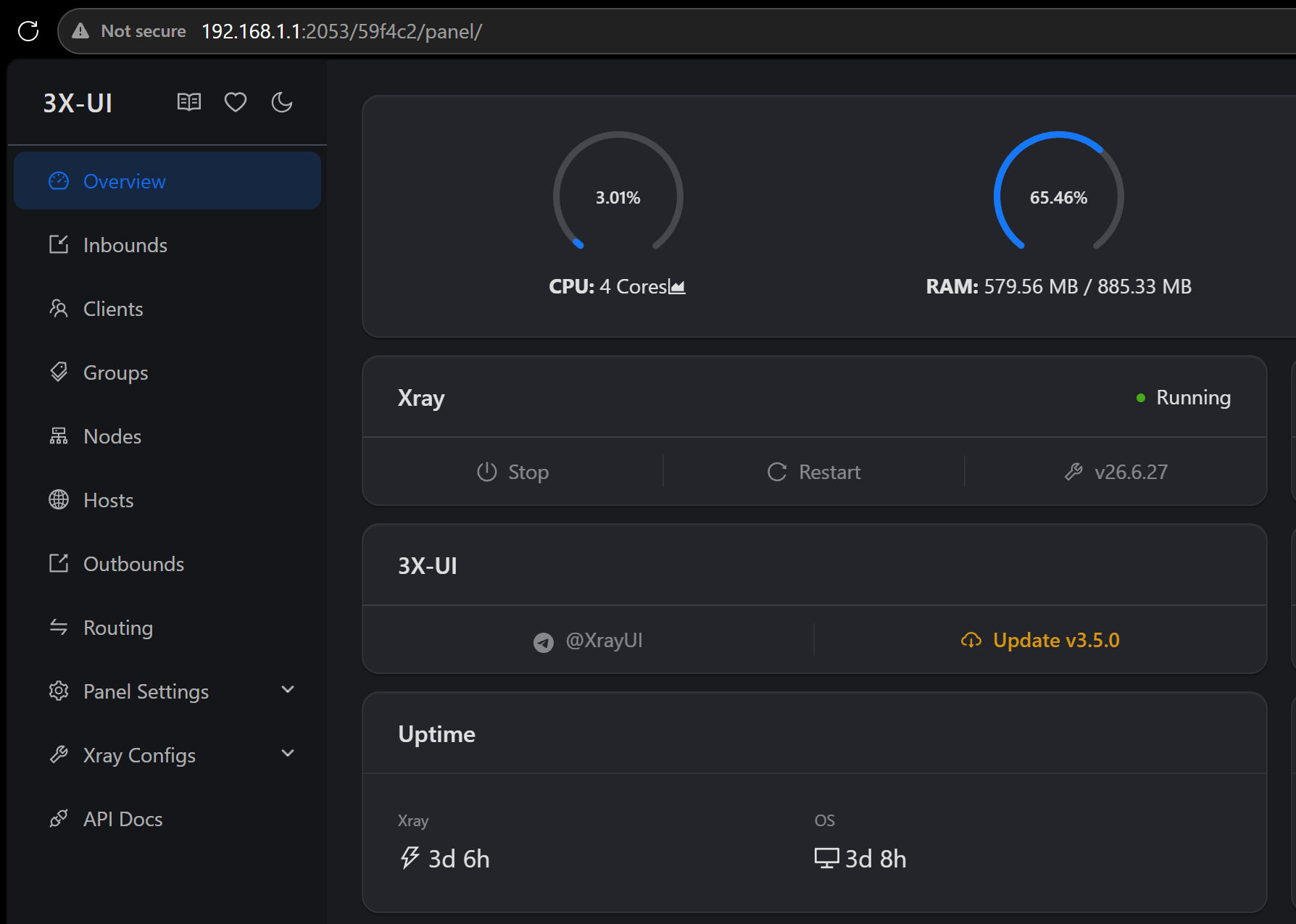The image size is (1296, 924).
Task: Go to Inbounds in the sidebar
Action: (x=167, y=245)
